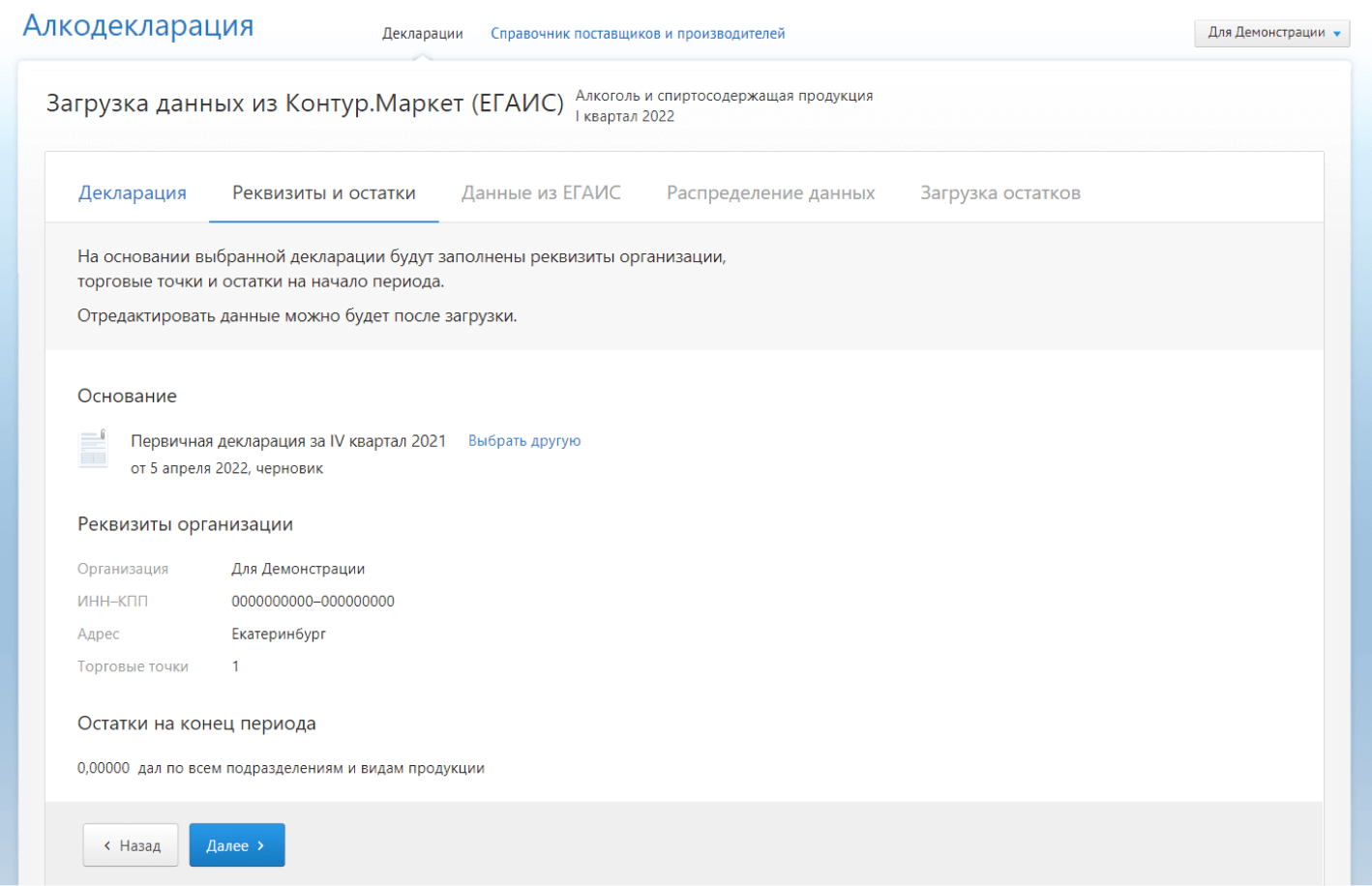Click the Выбрать другую link
The image size is (1372, 886).
pos(524,441)
